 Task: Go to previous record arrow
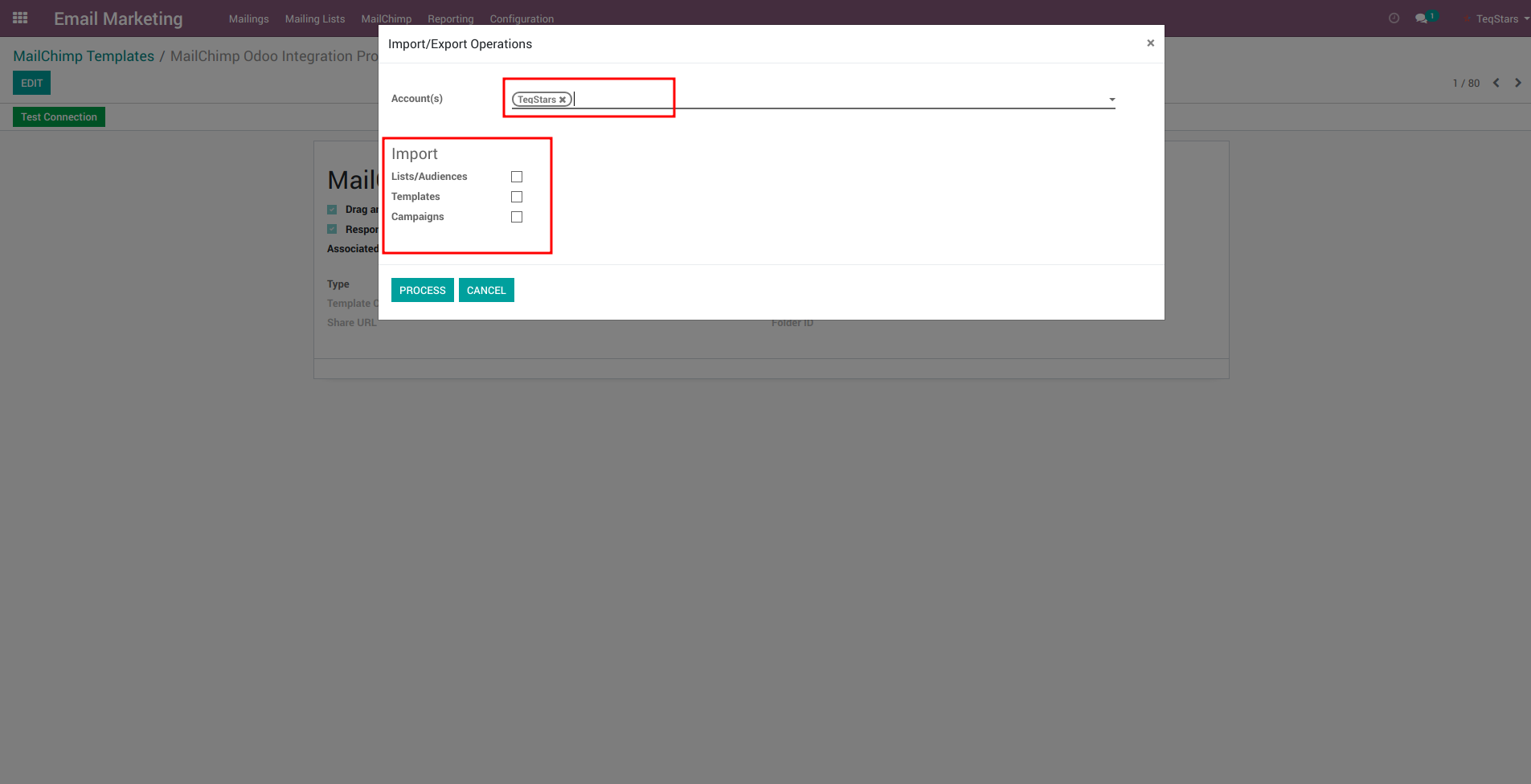1496,83
